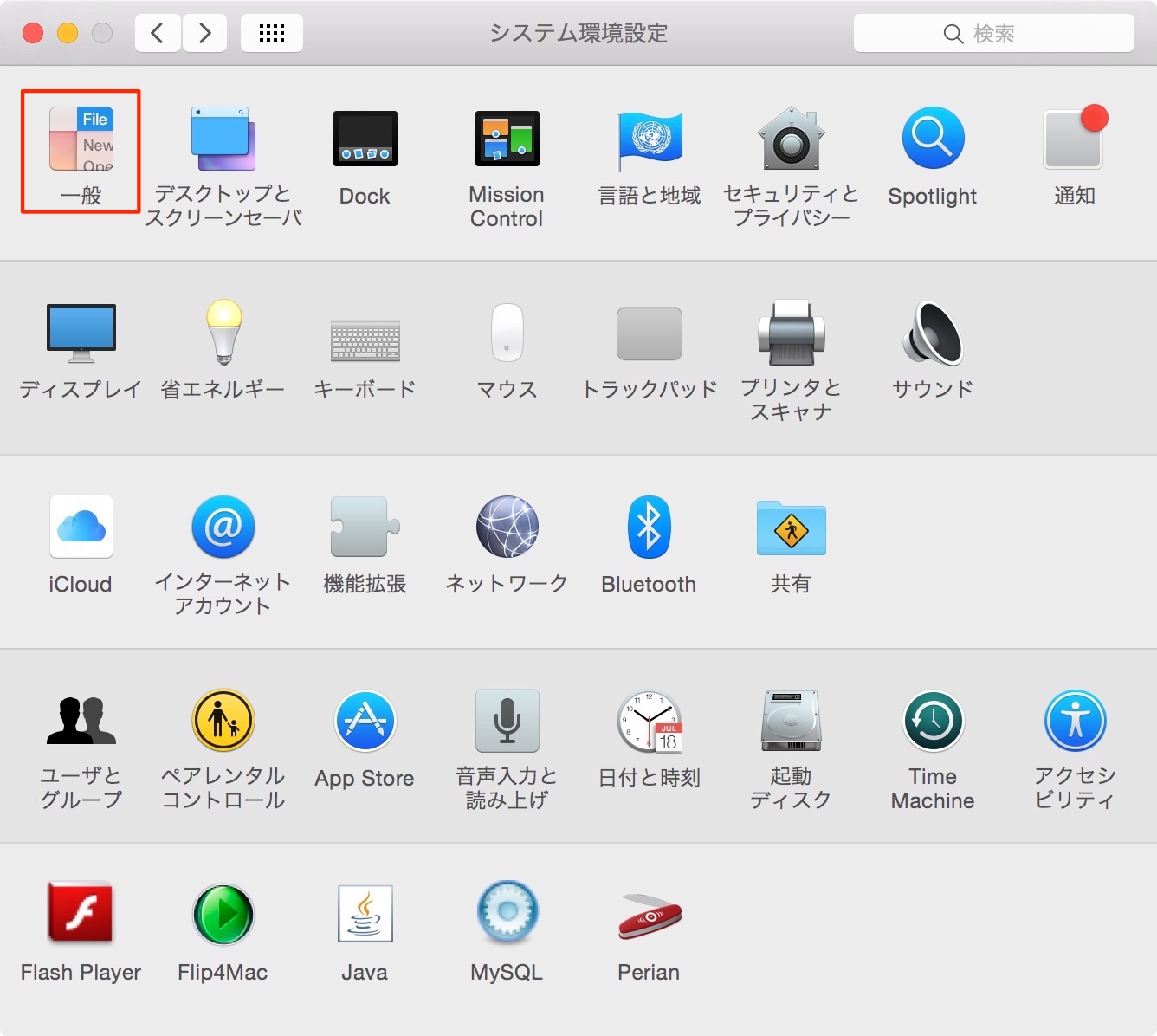Open ディスプレイ display preferences

click(81, 333)
